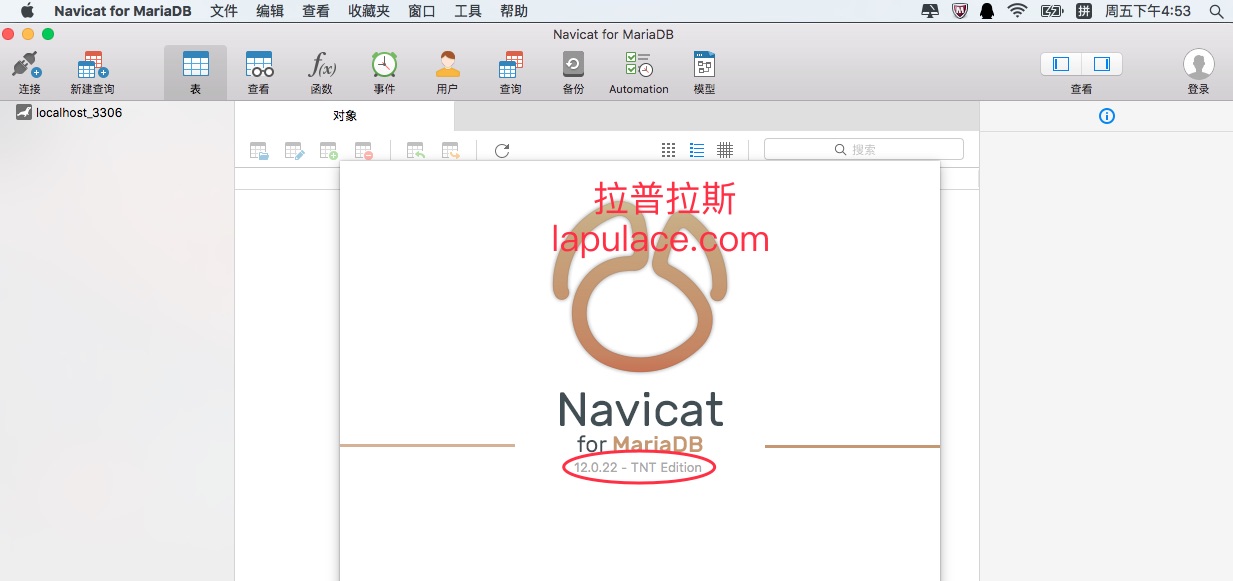Click the 查询 (Query) toolbar icon
Image resolution: width=1233 pixels, height=581 pixels.
pos(510,66)
